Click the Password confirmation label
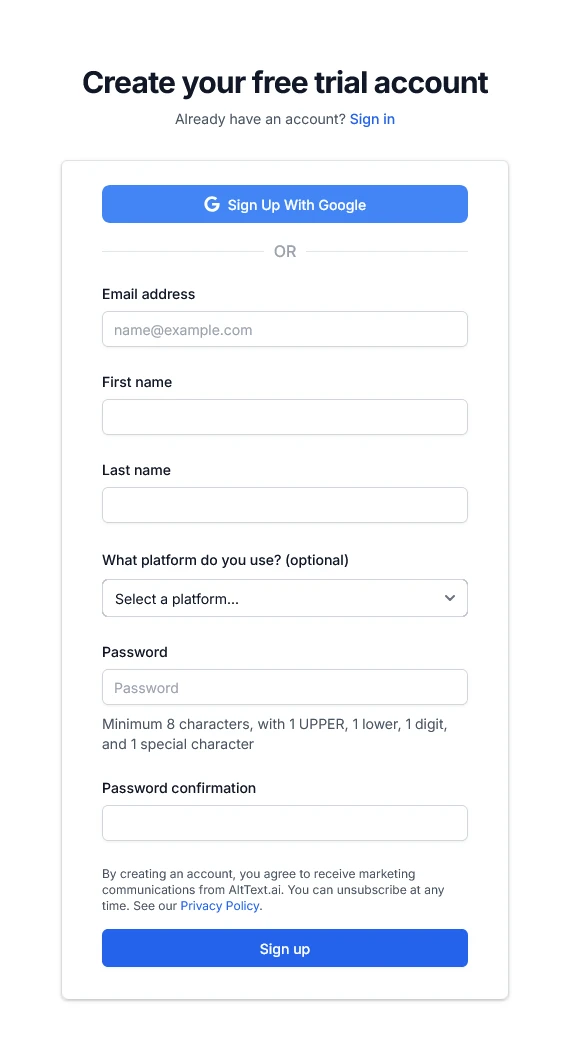The width and height of the screenshot is (565, 1064). (x=179, y=788)
